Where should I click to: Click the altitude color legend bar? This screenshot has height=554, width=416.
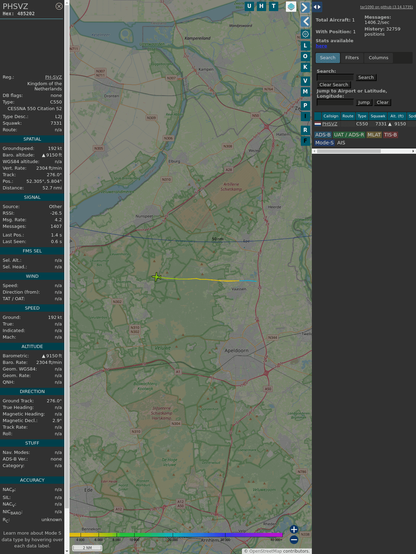176,535
